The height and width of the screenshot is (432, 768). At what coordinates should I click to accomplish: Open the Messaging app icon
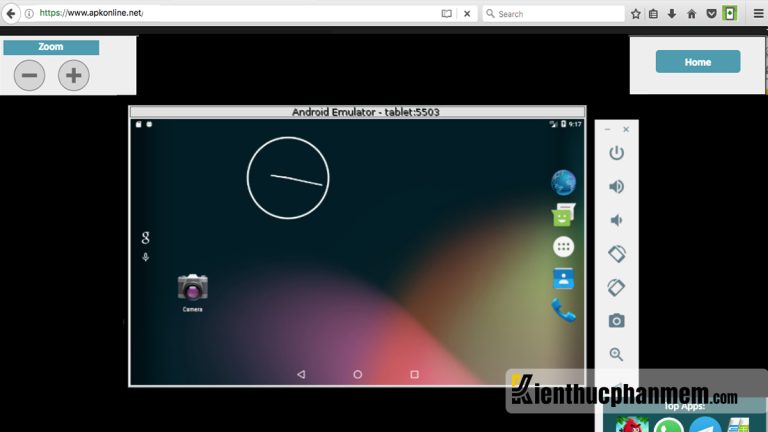563,215
